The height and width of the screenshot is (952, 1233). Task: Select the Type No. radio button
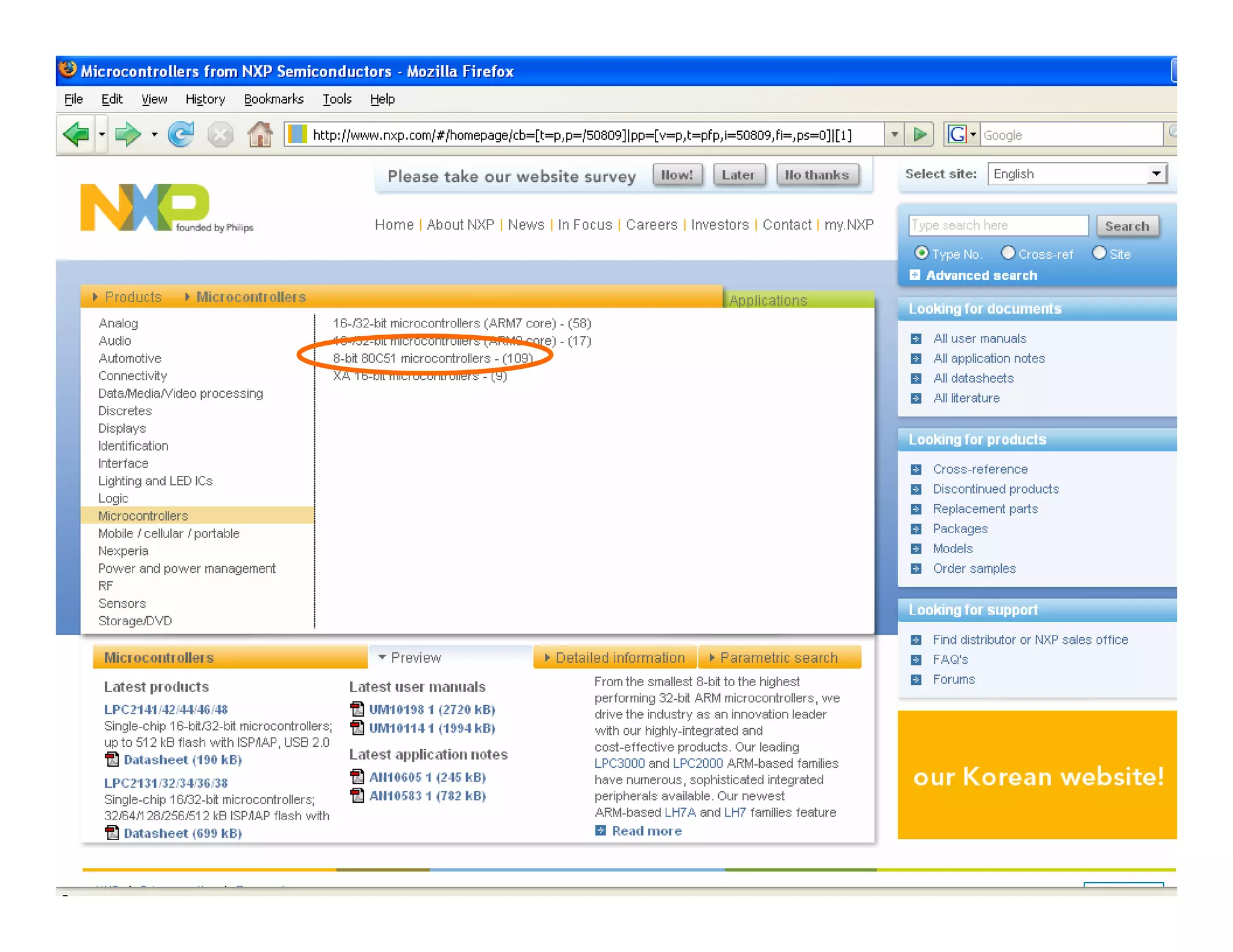[x=921, y=253]
